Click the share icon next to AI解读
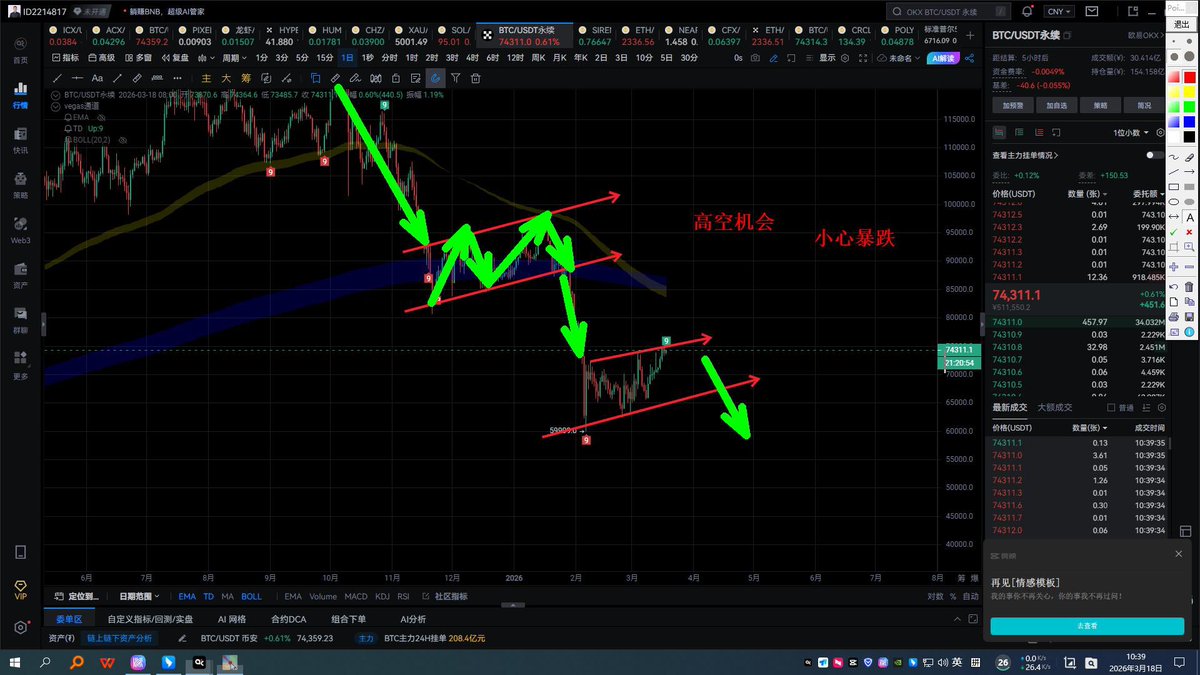The width and height of the screenshot is (1200, 675). tap(969, 58)
